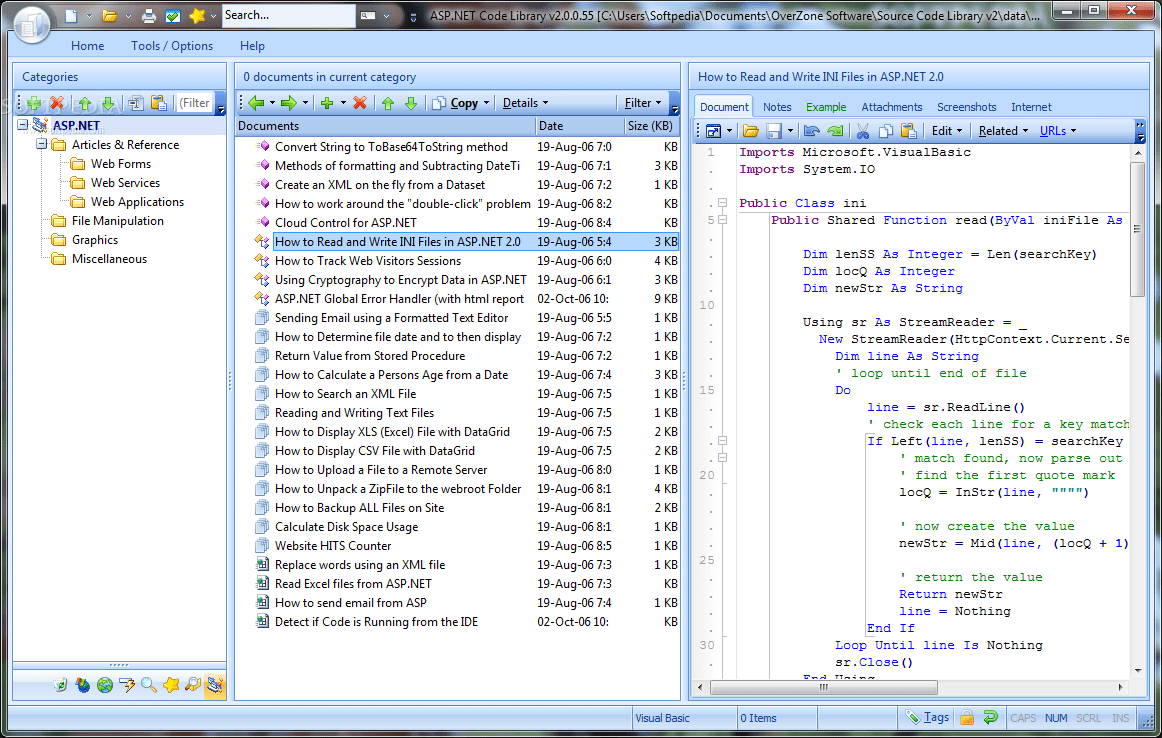
Task: Click the scissors cut icon in editor toolbar
Action: point(863,131)
